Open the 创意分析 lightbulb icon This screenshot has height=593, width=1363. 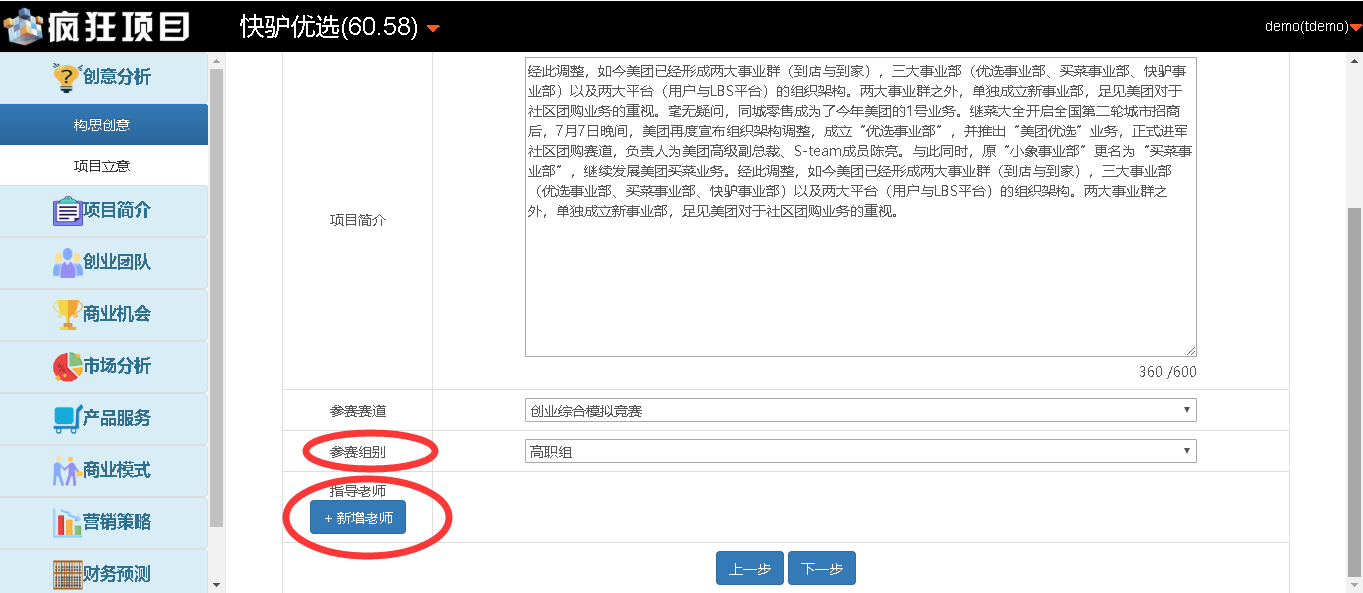tap(66, 77)
